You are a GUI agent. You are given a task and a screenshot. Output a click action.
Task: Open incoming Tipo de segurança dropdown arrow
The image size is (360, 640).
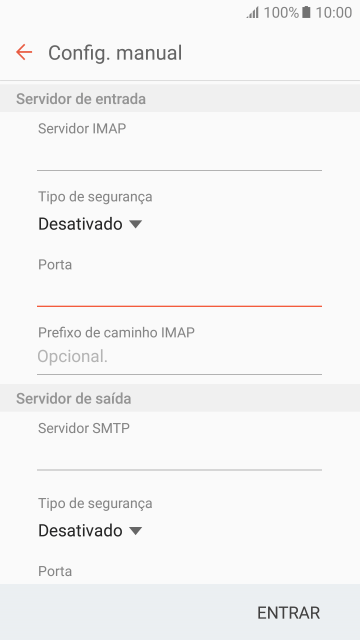[x=135, y=224]
